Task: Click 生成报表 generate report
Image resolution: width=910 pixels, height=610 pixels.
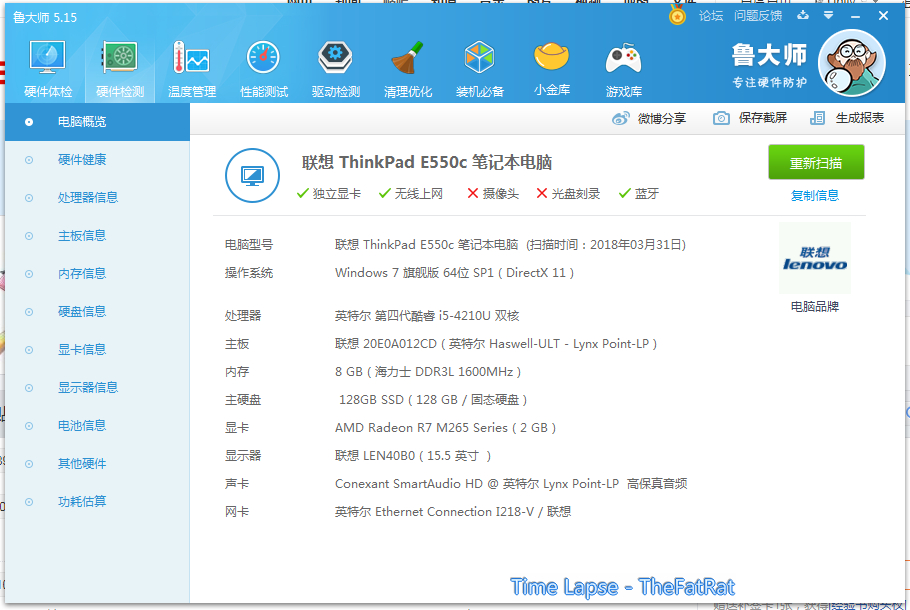Action: (x=847, y=118)
